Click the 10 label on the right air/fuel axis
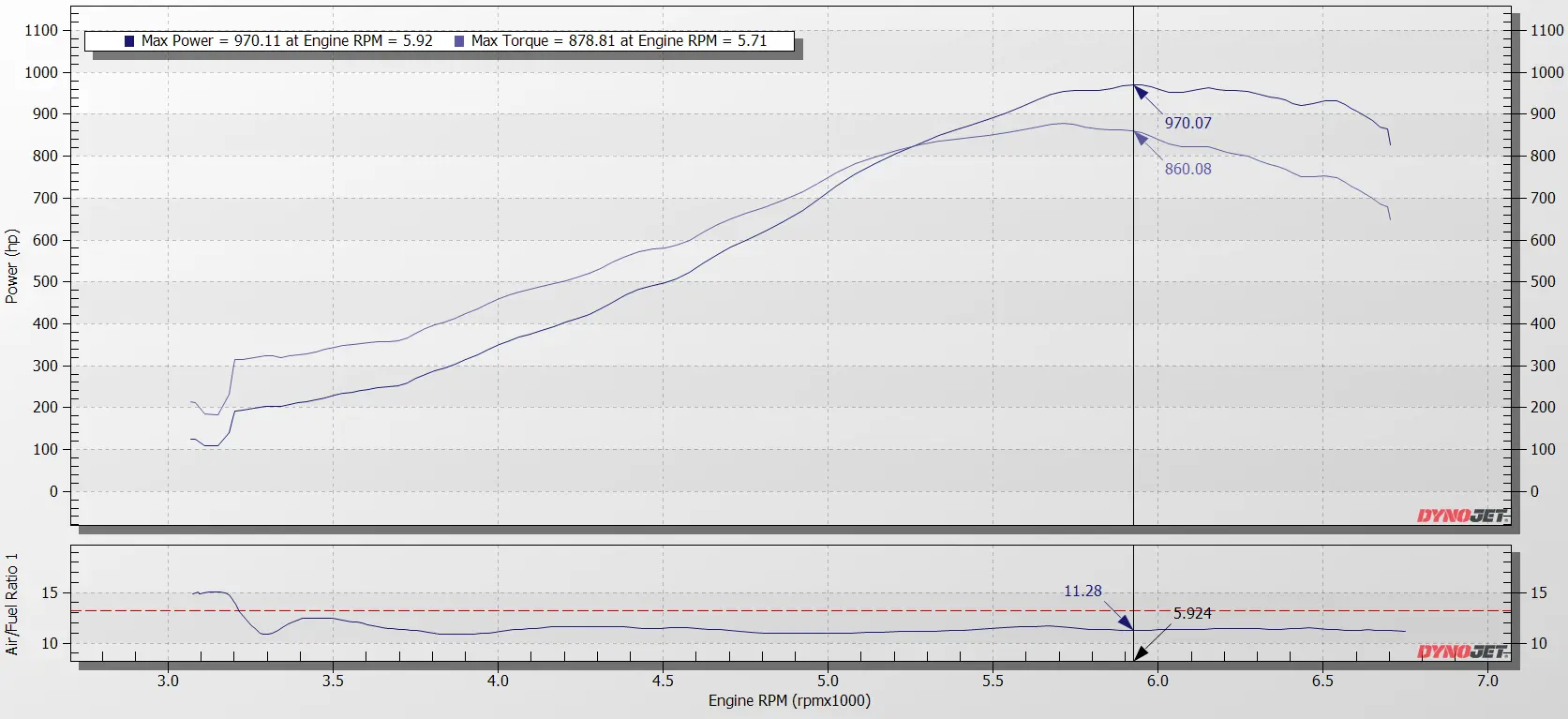1568x719 pixels. click(1539, 643)
